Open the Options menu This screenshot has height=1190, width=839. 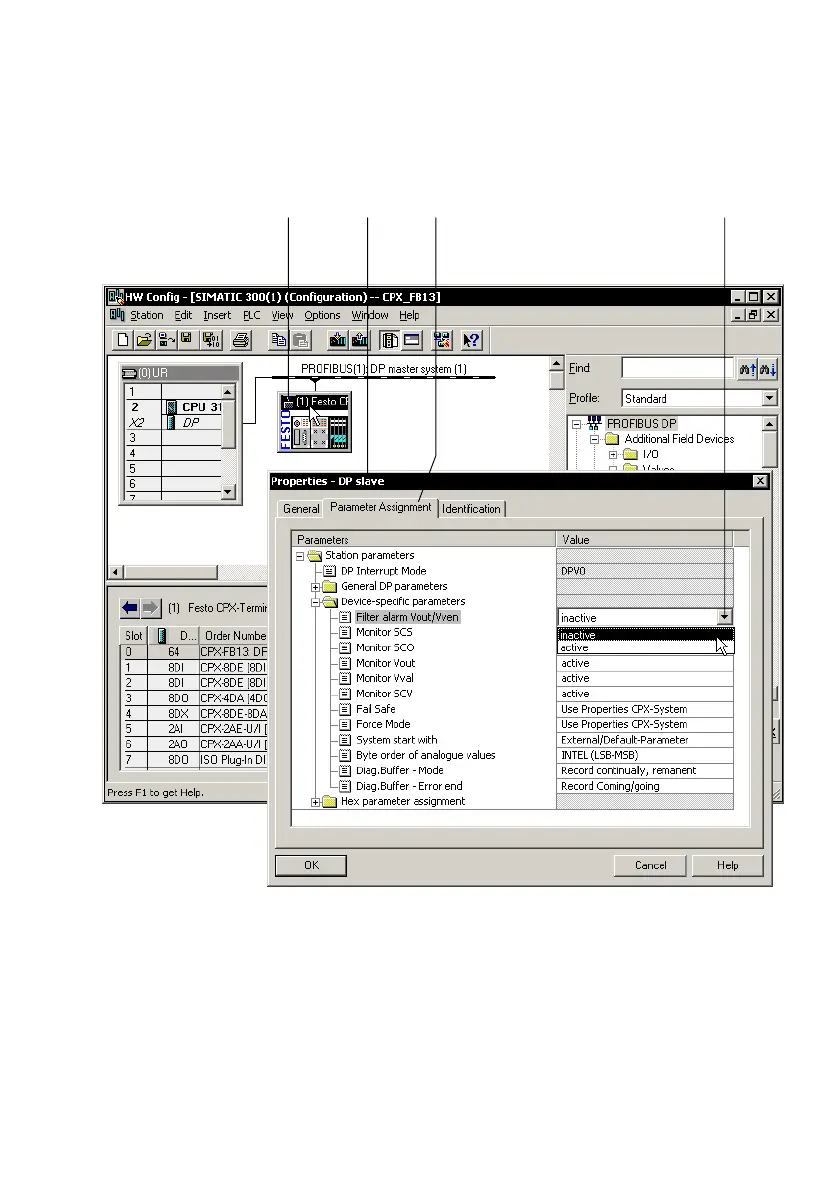[x=322, y=315]
